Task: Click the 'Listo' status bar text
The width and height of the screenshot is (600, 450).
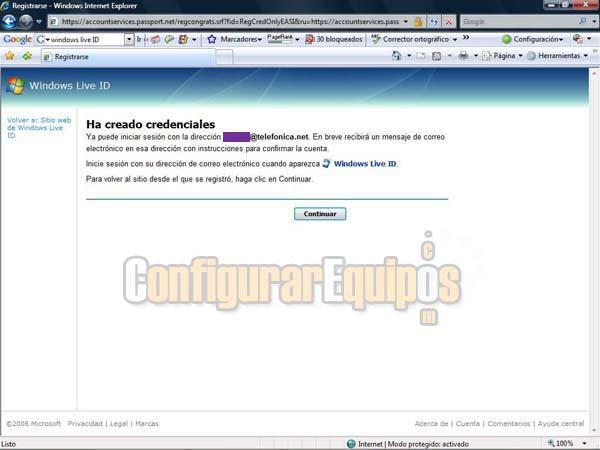Action: point(9,444)
